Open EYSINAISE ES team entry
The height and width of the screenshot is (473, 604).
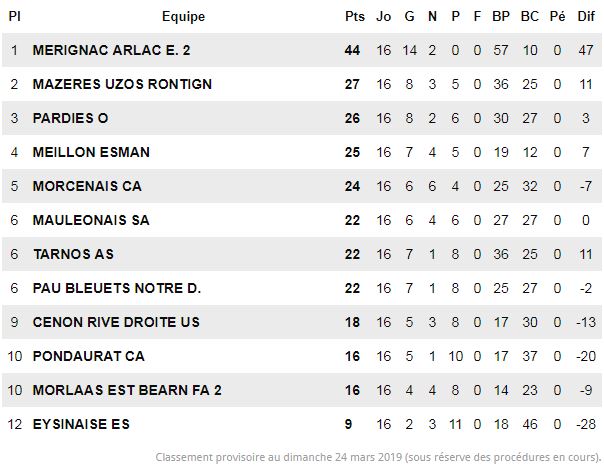coord(81,424)
